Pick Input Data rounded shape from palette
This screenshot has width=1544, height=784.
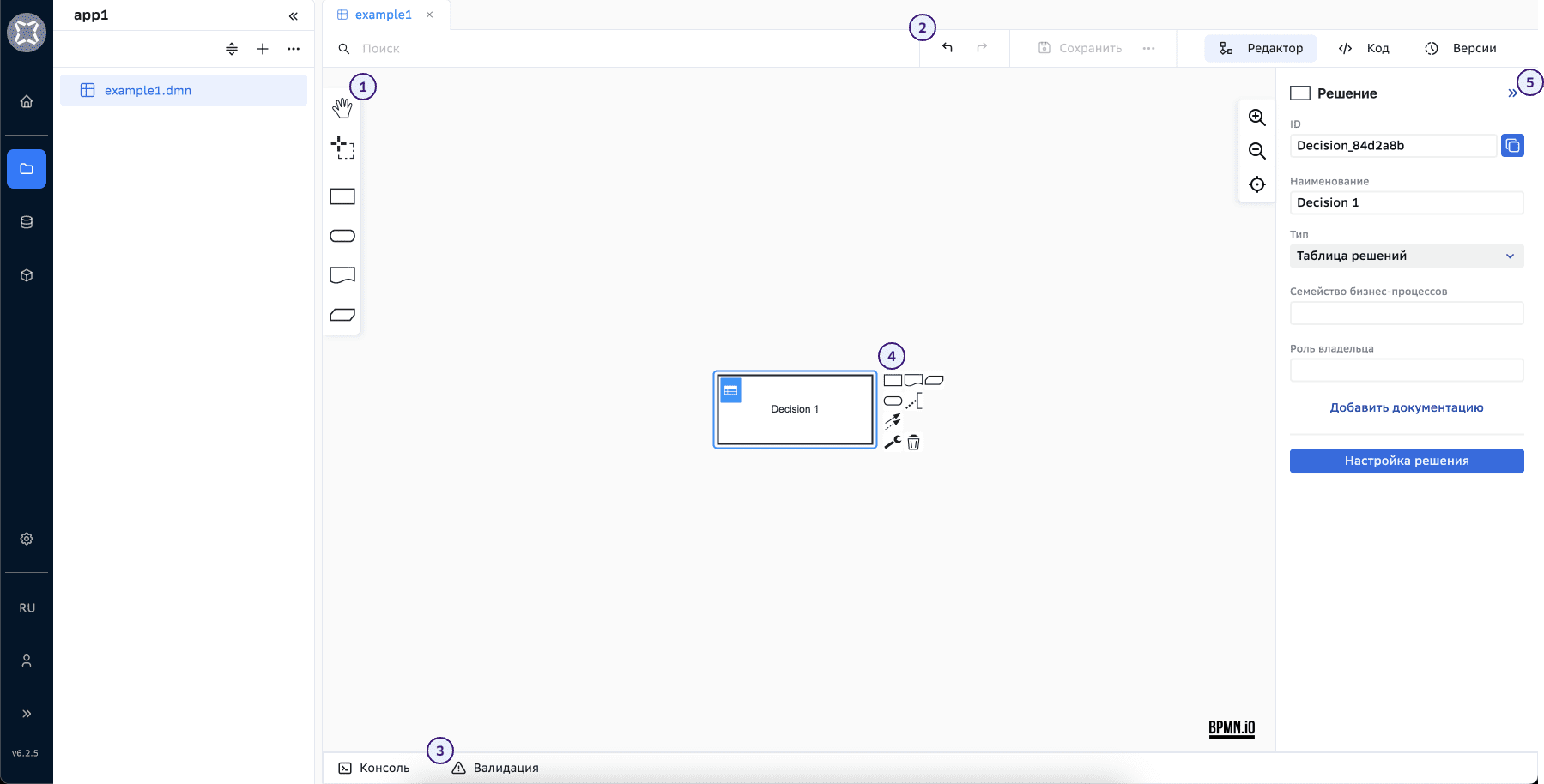point(342,236)
